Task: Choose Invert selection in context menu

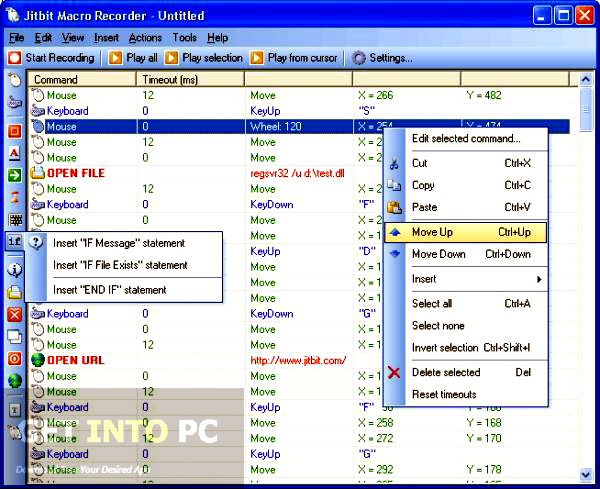Action: pos(466,348)
